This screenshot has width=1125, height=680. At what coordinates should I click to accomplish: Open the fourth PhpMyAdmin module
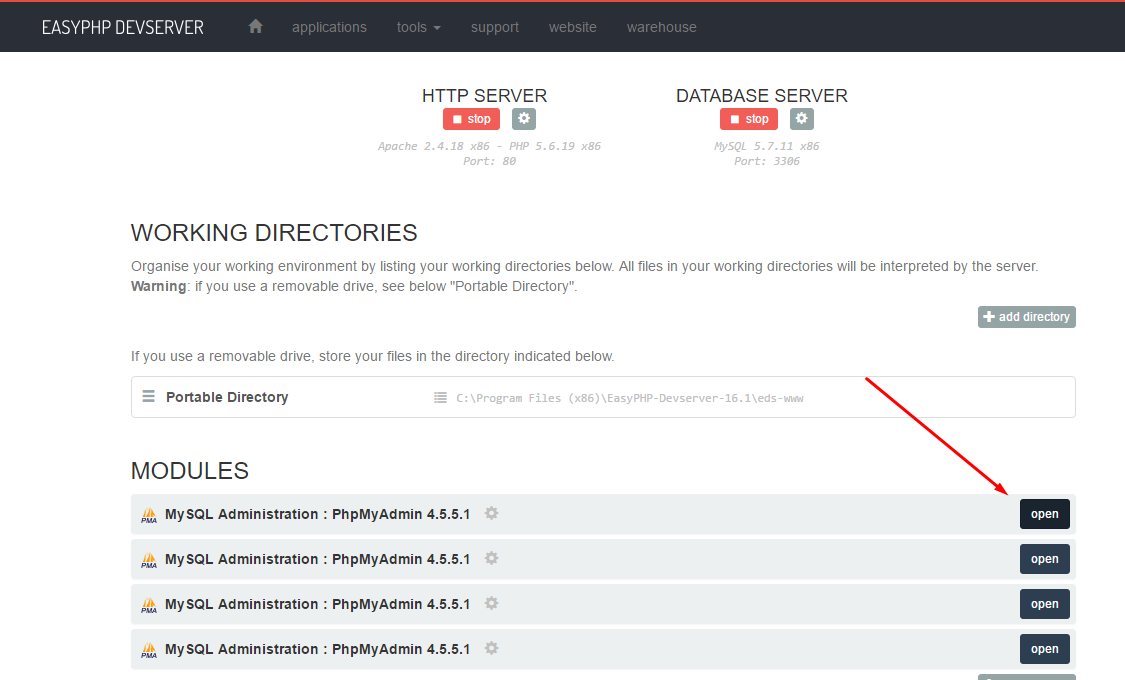click(x=1045, y=649)
